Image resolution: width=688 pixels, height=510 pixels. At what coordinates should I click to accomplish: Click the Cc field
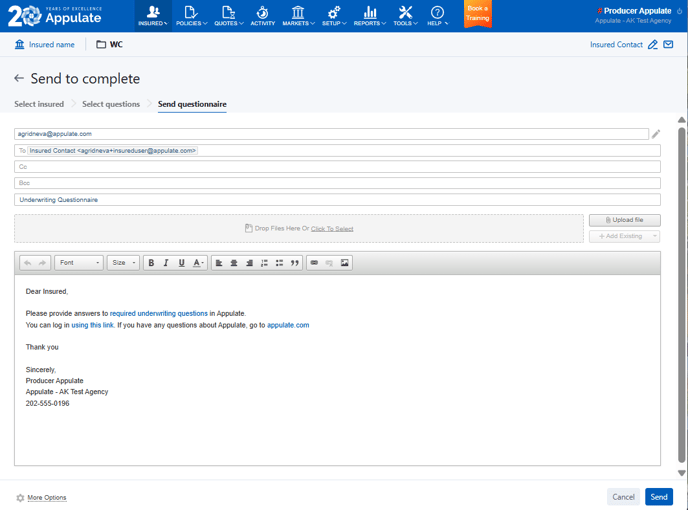pos(337,167)
